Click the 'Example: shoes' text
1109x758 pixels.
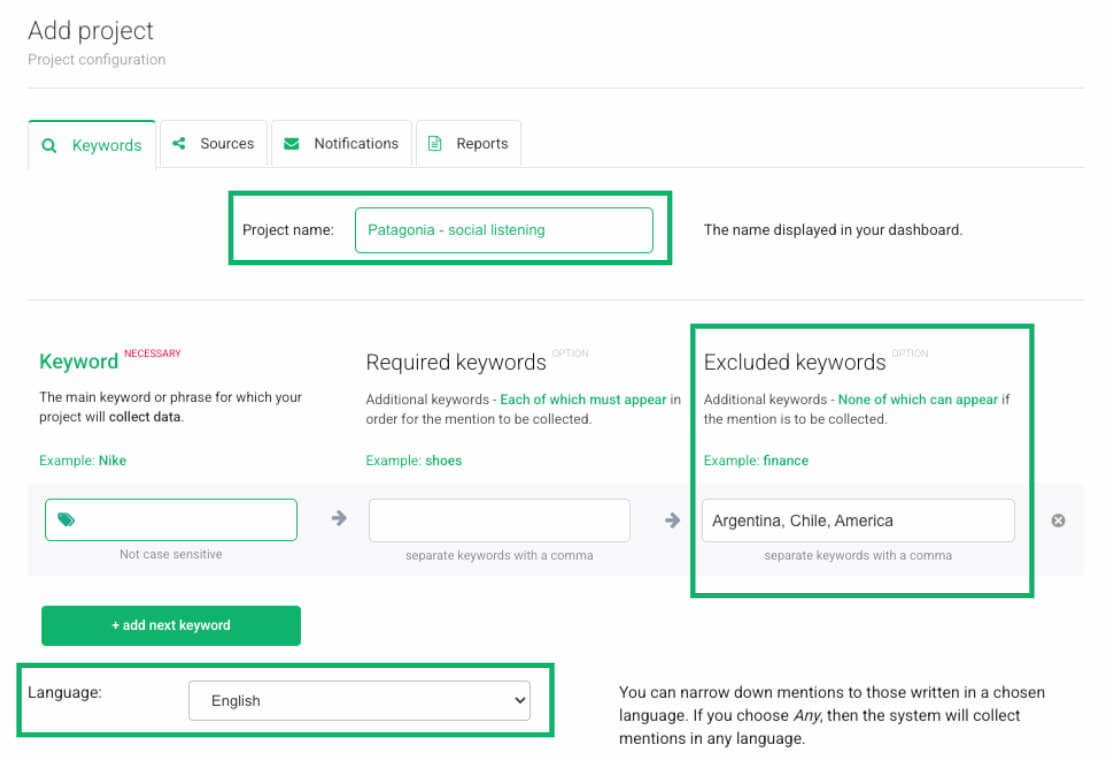[x=414, y=460]
